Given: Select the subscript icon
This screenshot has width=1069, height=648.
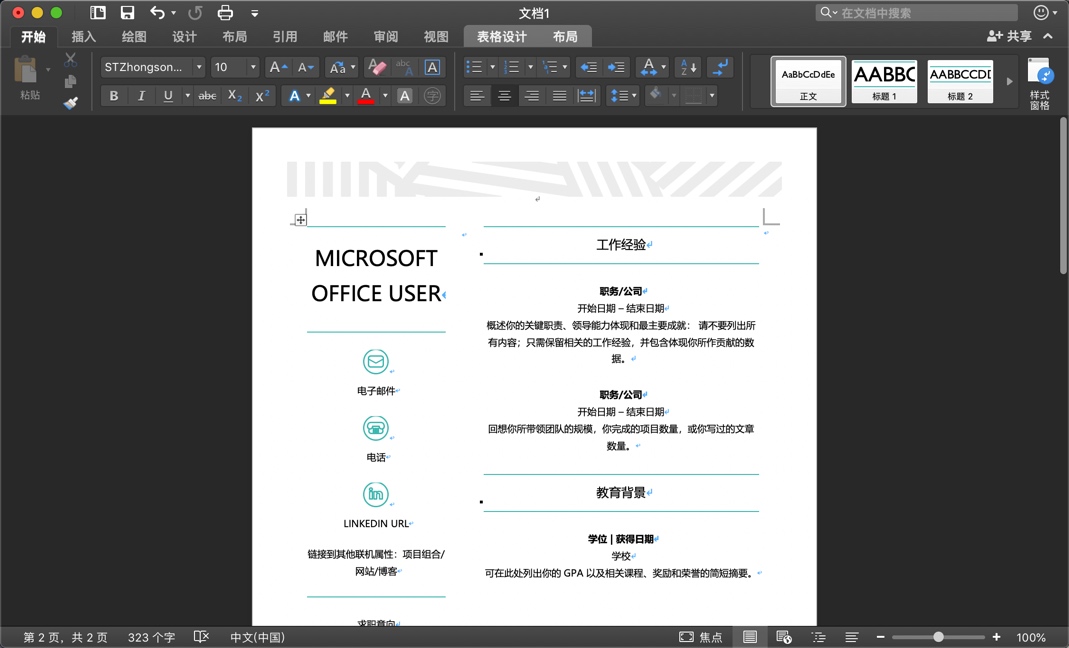Looking at the screenshot, I should [233, 96].
